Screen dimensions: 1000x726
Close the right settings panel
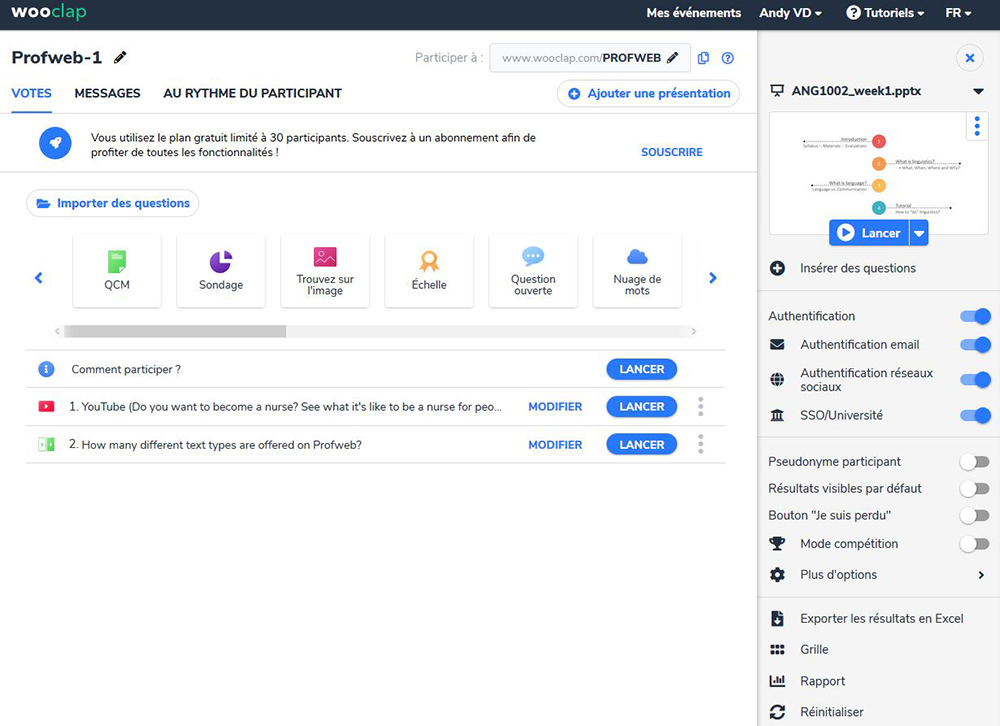pos(970,58)
